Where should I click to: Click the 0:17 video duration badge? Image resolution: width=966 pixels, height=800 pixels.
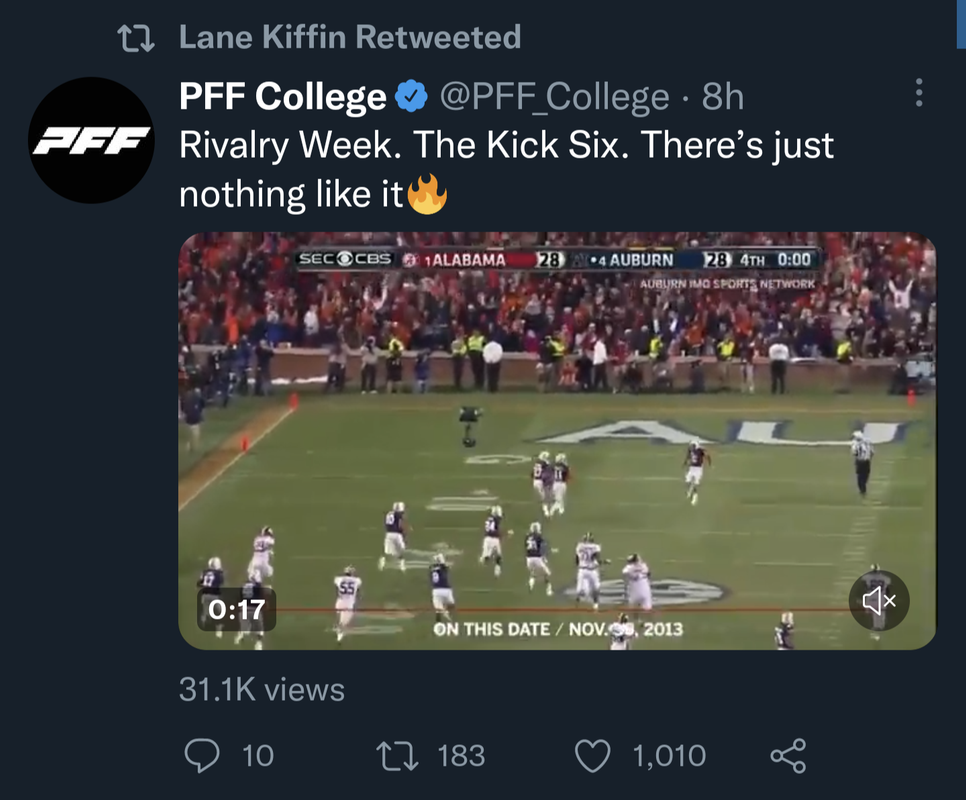click(x=237, y=608)
